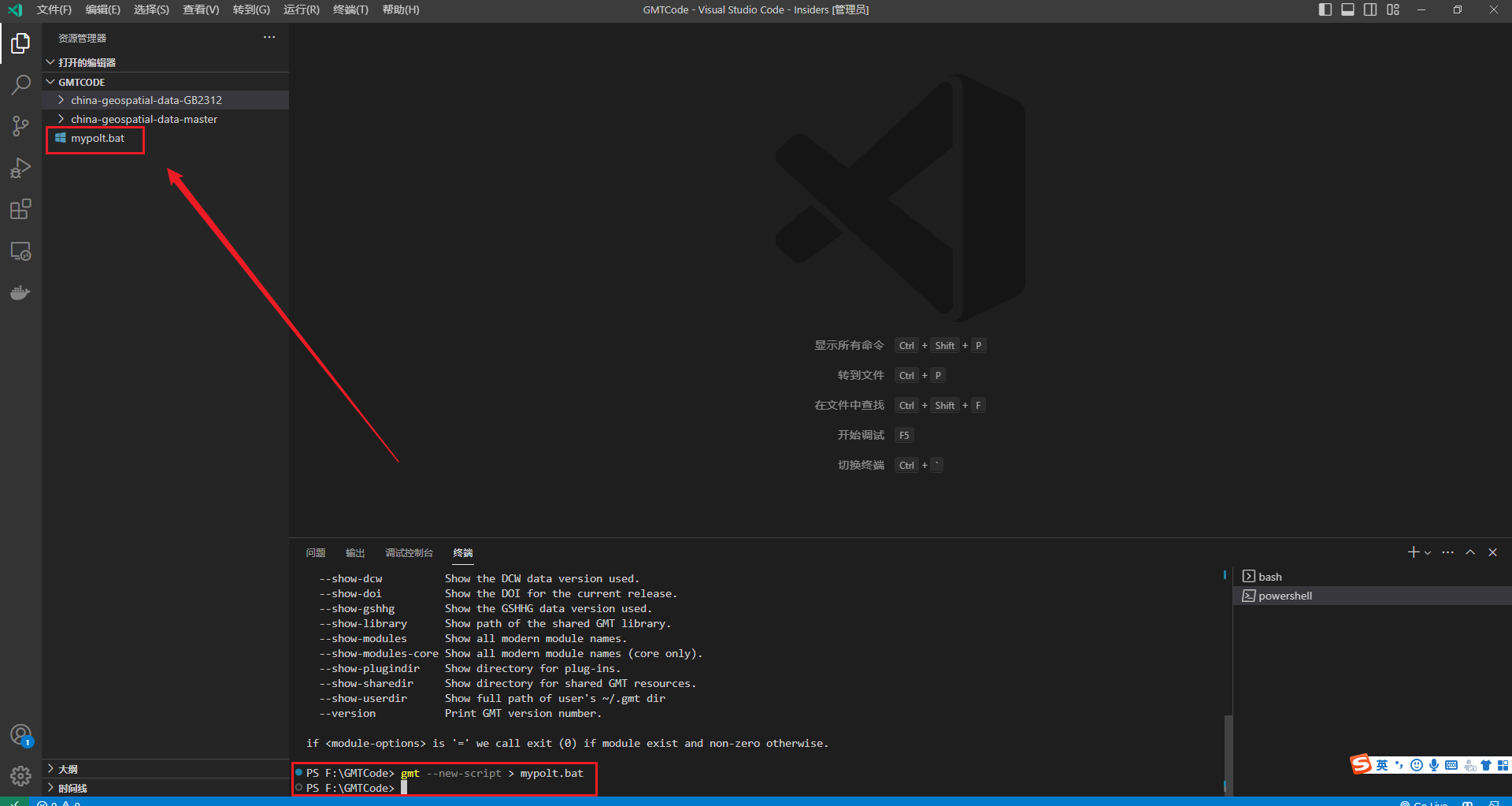Collapse the GMTCODE folder section
The height and width of the screenshot is (806, 1512).
coord(165,82)
